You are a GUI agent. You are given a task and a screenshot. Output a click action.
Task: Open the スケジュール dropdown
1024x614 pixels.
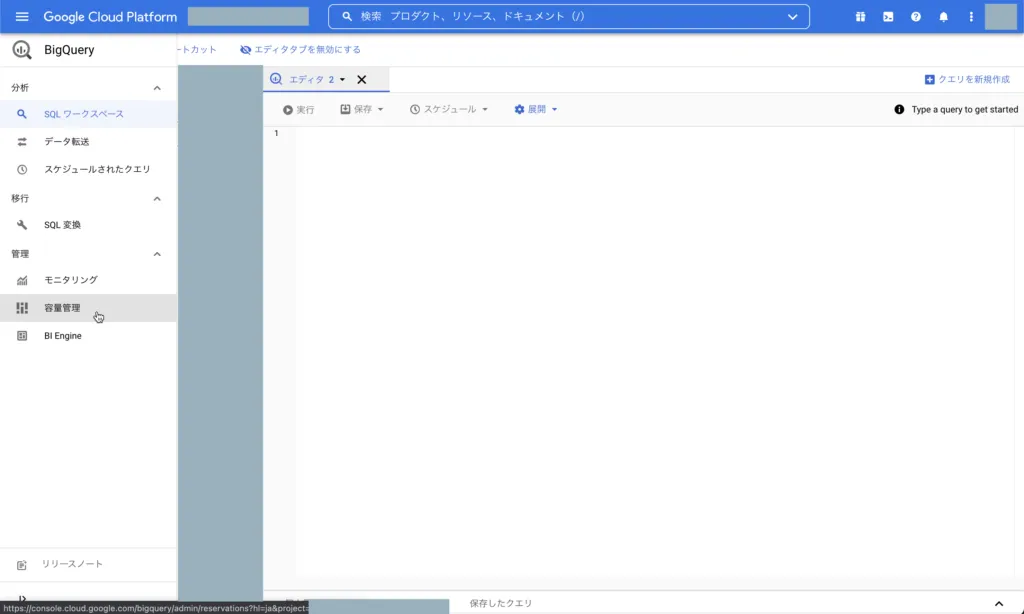(x=449, y=109)
